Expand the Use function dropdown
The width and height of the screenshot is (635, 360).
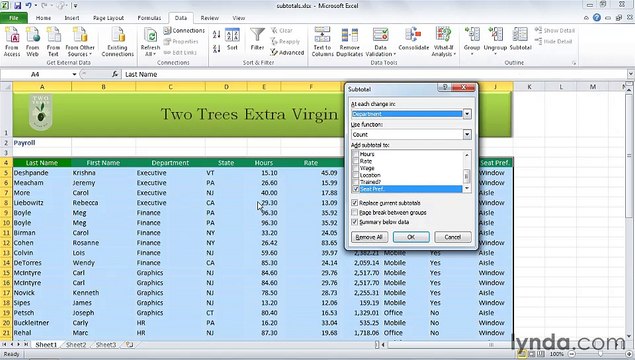467,134
